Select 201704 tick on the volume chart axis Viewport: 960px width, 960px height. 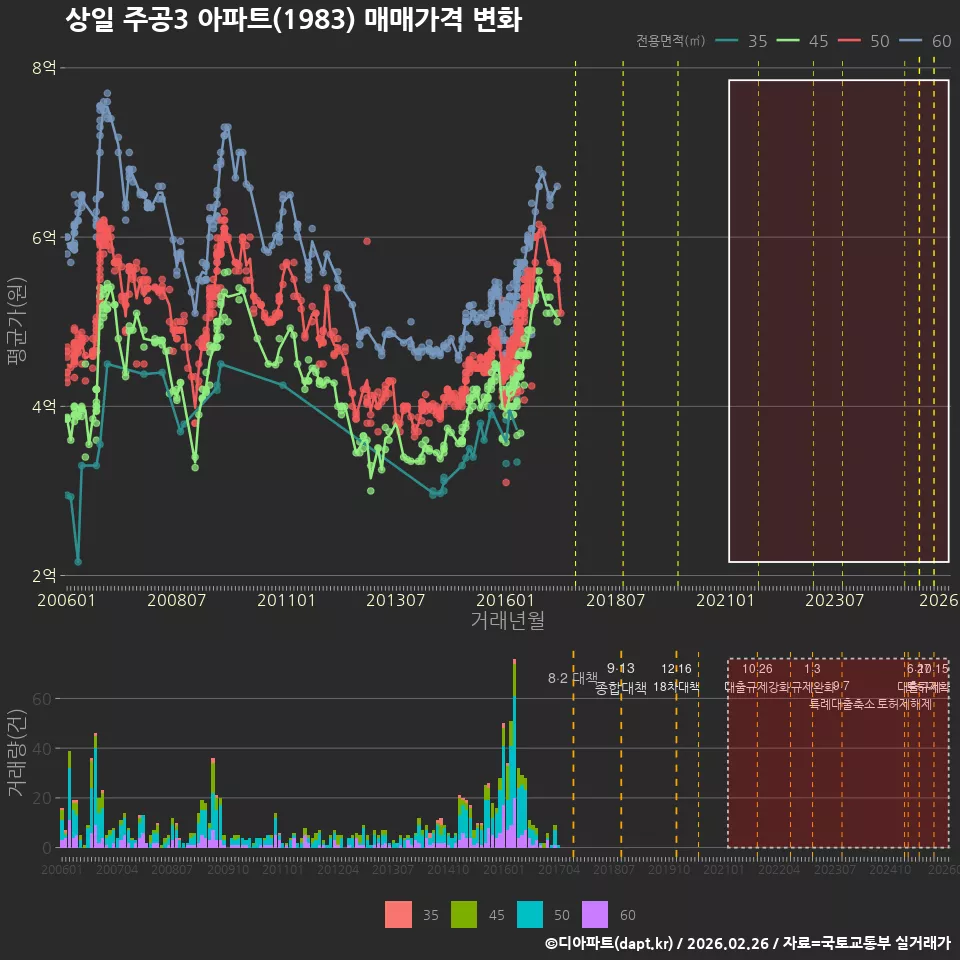click(x=558, y=869)
